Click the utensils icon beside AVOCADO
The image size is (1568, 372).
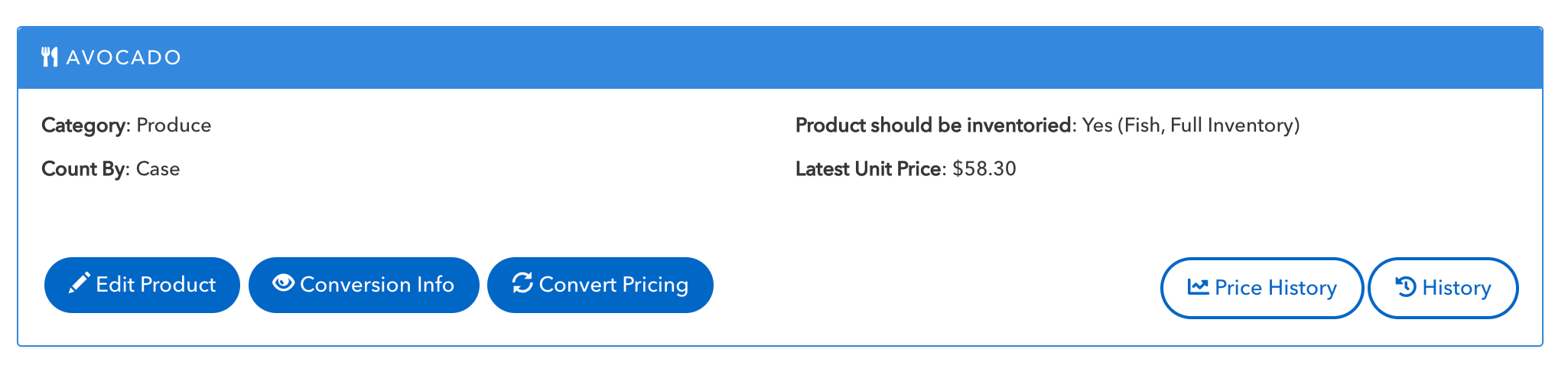[50, 57]
